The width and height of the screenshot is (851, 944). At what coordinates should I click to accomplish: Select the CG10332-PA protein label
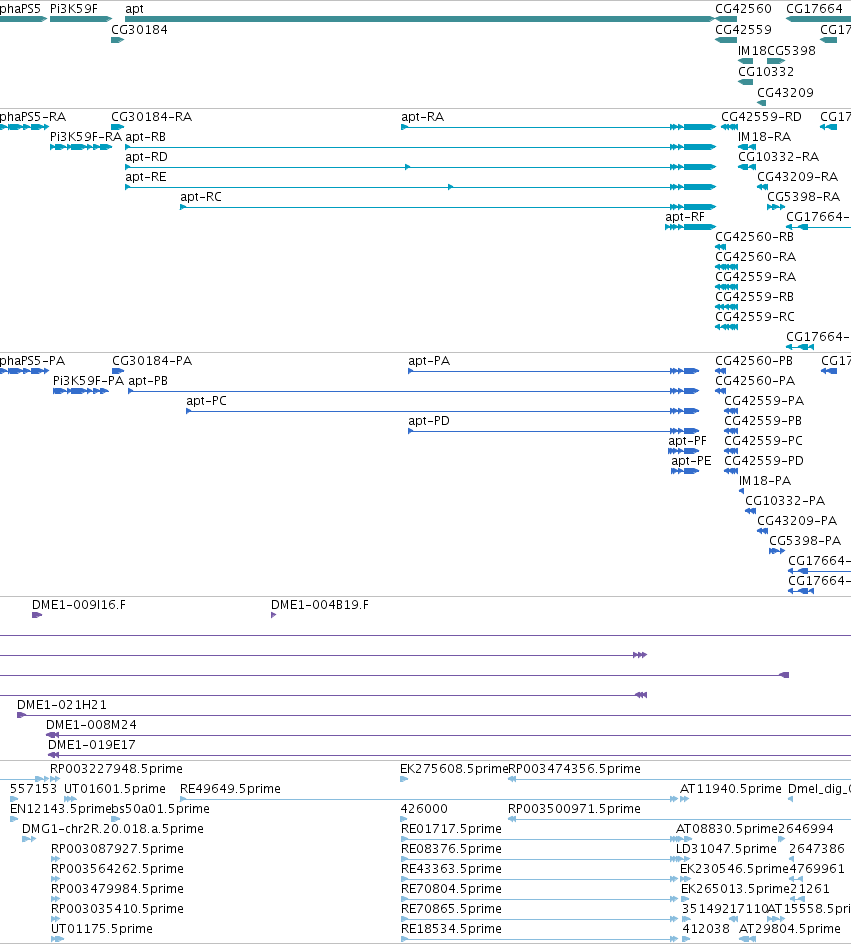point(785,500)
